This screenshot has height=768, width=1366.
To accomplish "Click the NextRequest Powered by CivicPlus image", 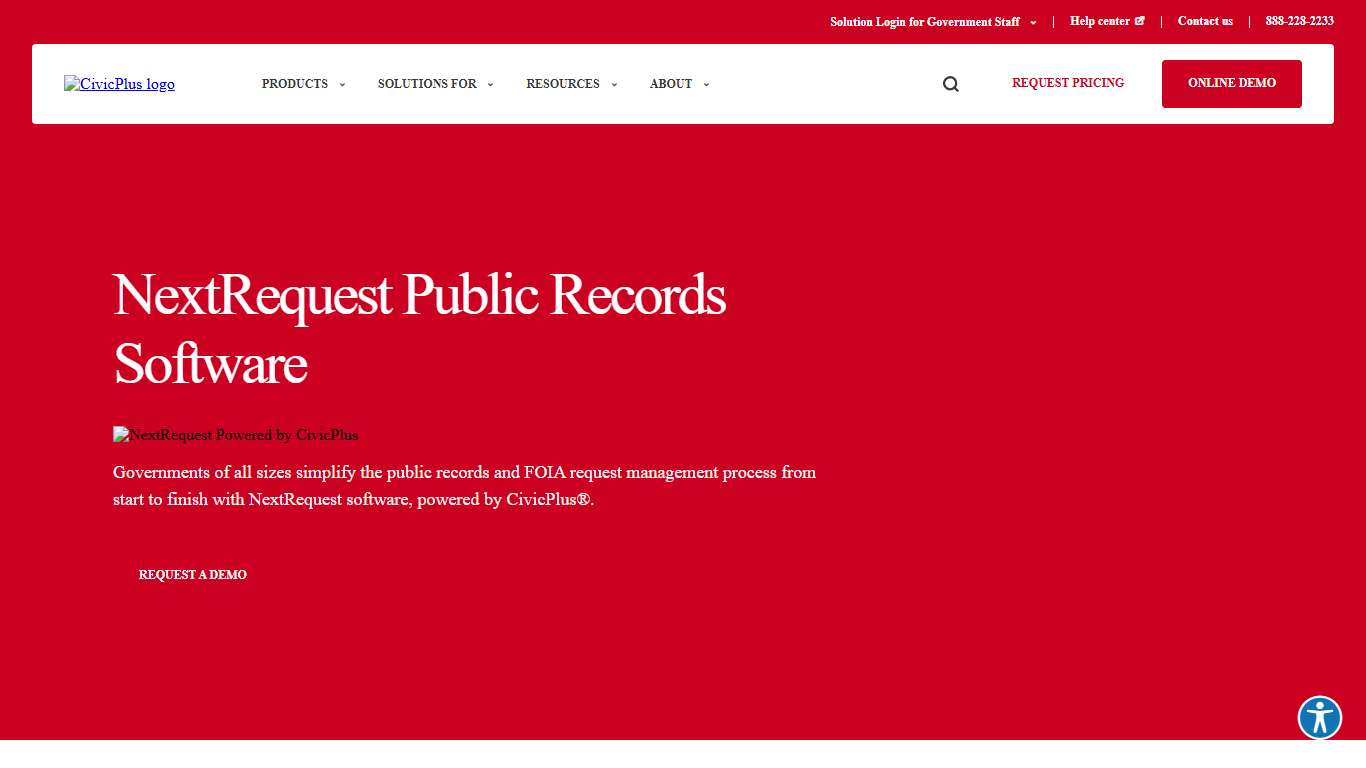I will [x=236, y=435].
